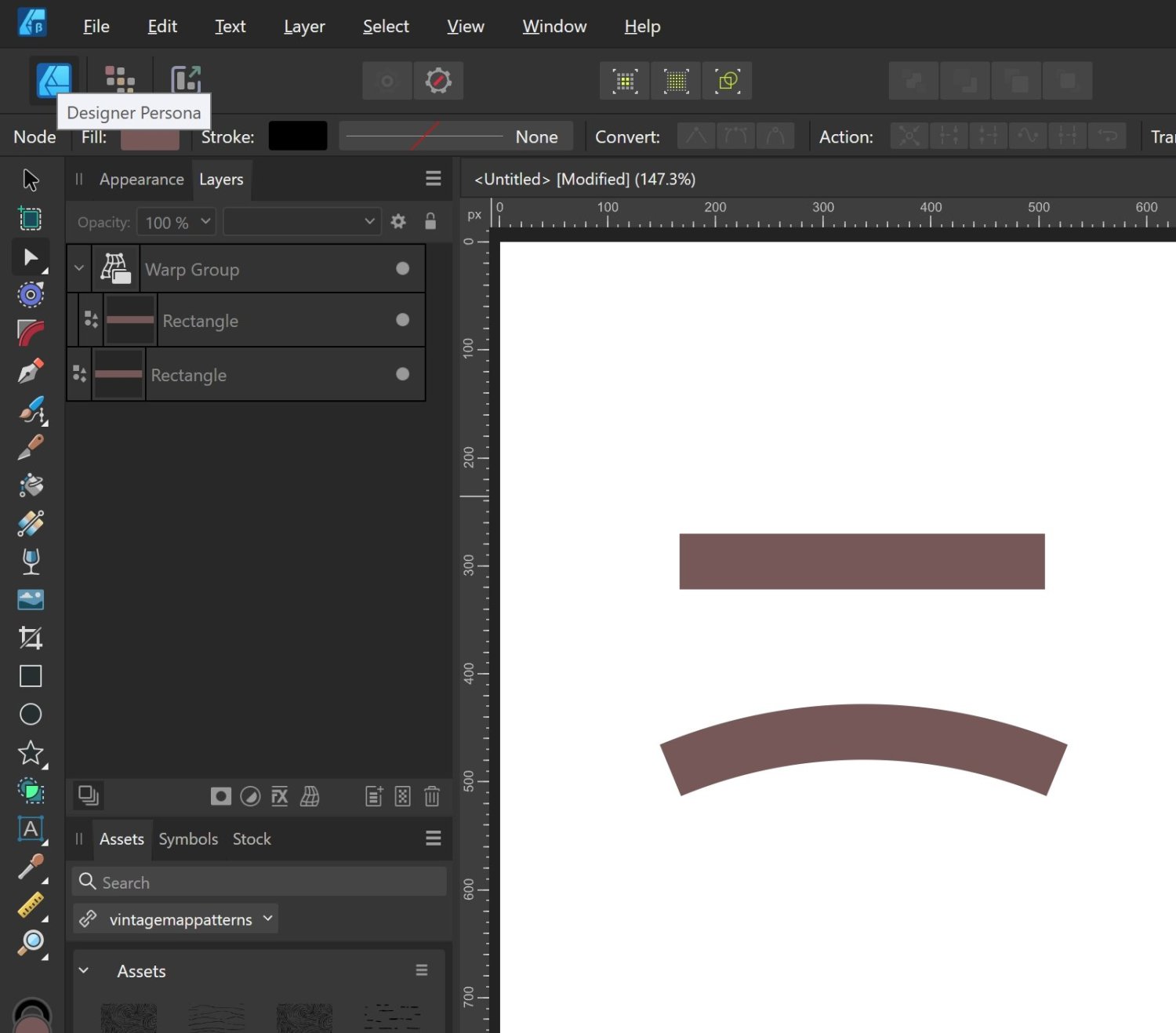The image size is (1176, 1033).
Task: Select the Vector Crop tool
Action: (x=31, y=638)
